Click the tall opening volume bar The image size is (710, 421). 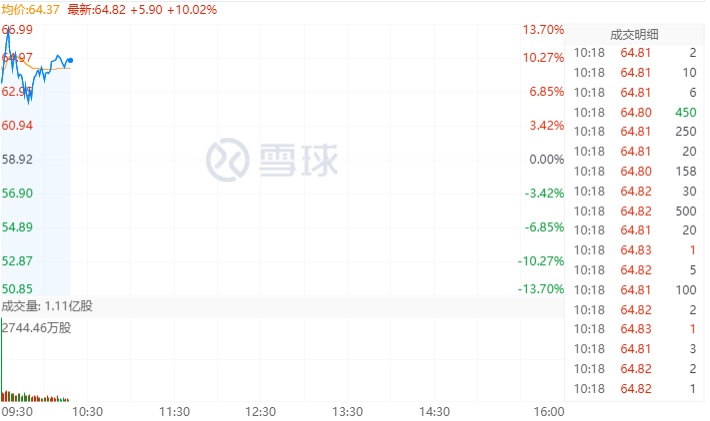tap(1, 360)
